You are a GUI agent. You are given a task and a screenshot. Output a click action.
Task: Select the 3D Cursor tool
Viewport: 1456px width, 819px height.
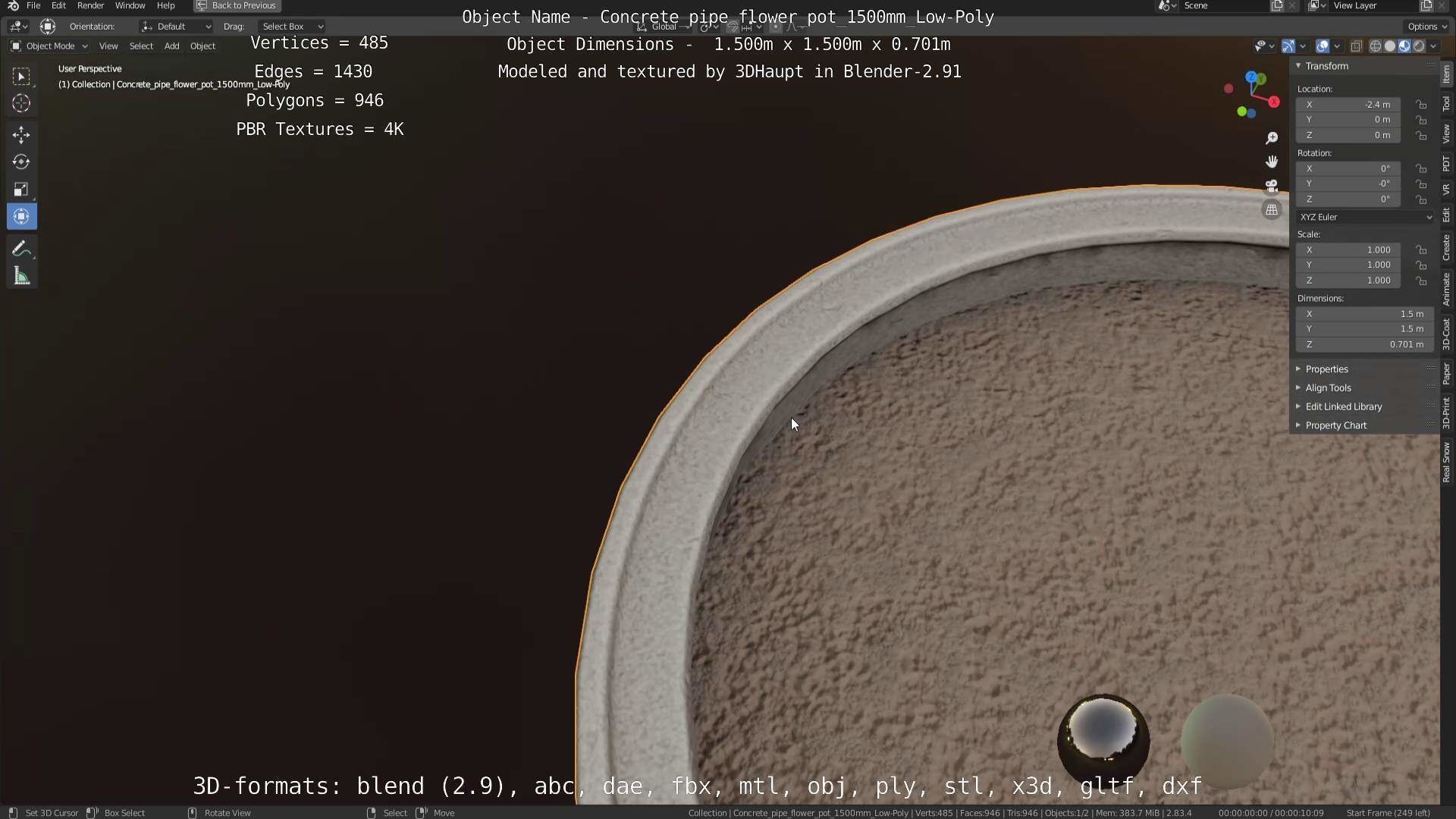coord(21,103)
